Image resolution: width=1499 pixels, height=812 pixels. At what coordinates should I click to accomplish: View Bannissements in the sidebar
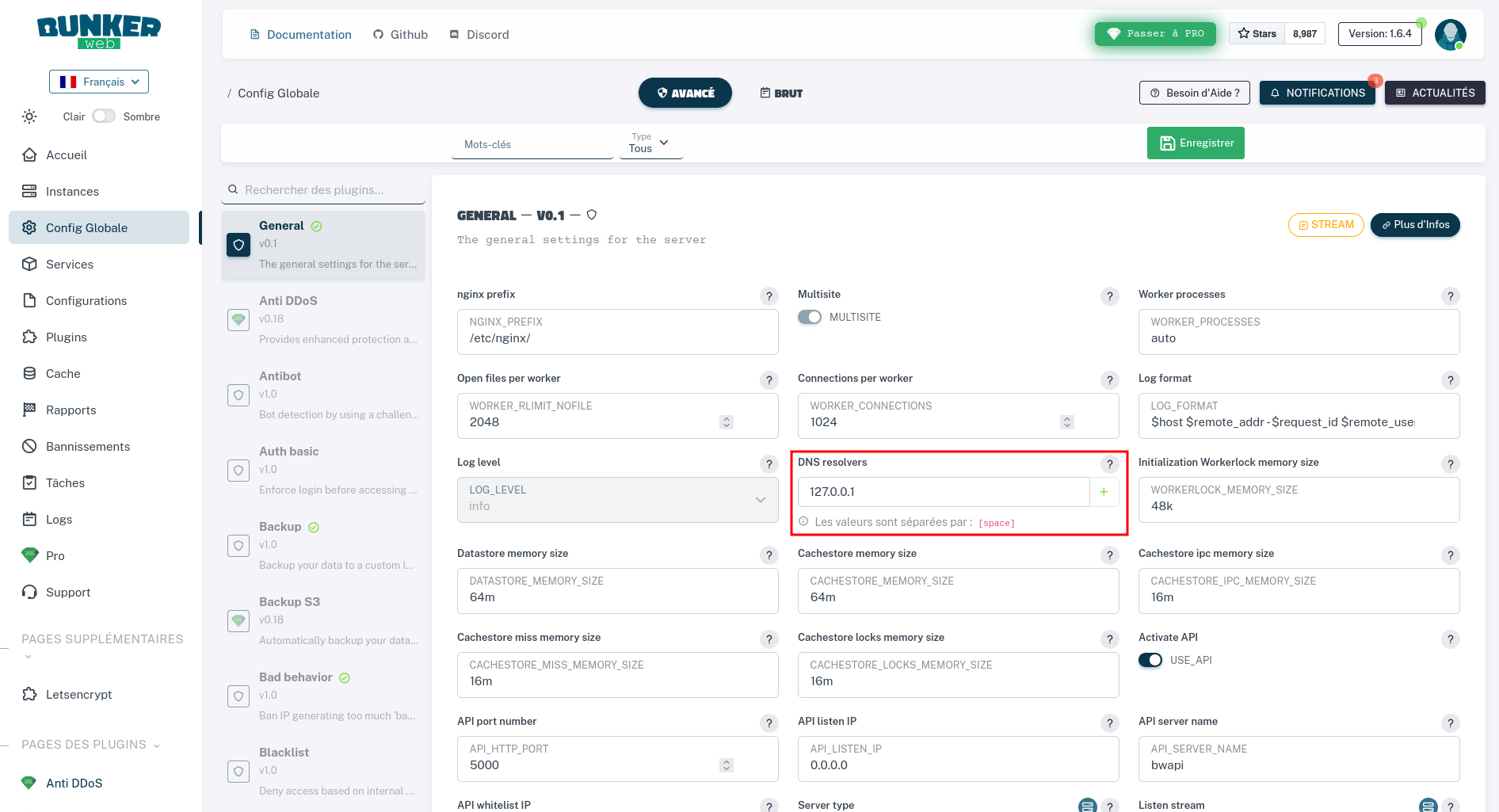pos(87,446)
